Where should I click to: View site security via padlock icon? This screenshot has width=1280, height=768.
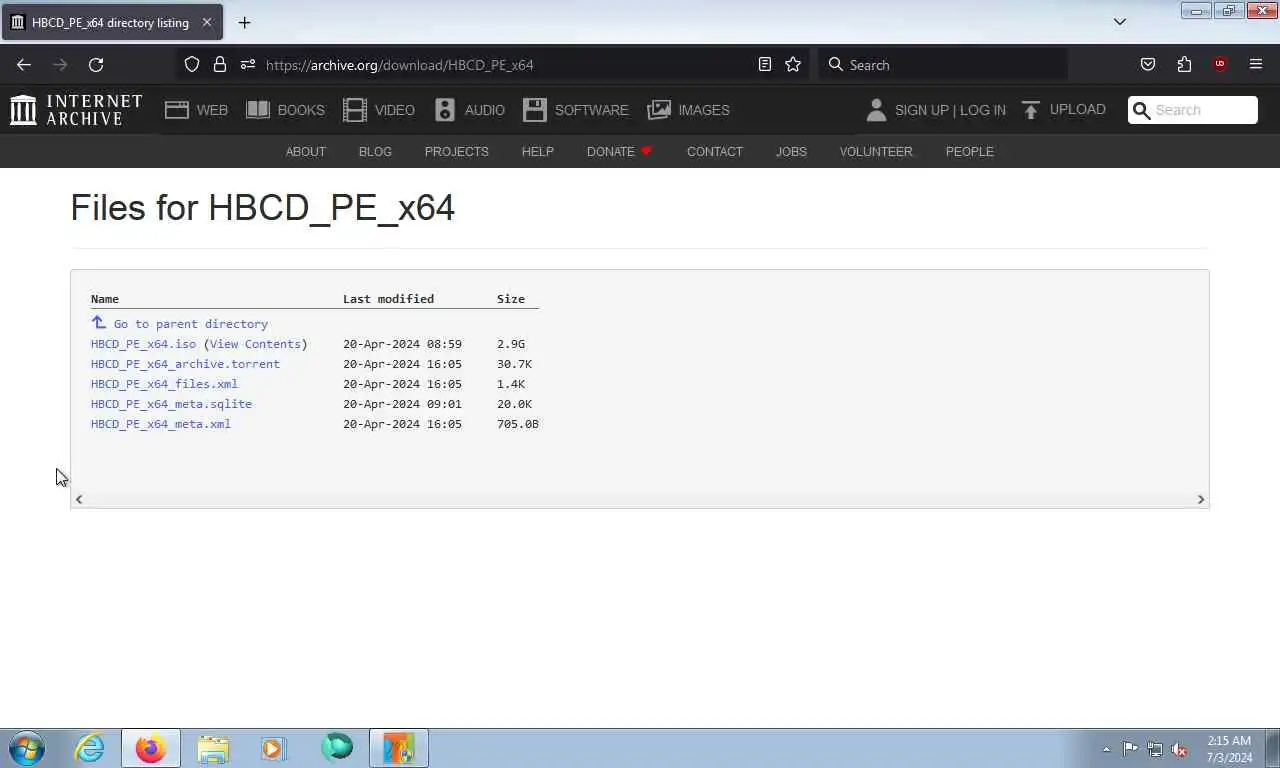(220, 64)
